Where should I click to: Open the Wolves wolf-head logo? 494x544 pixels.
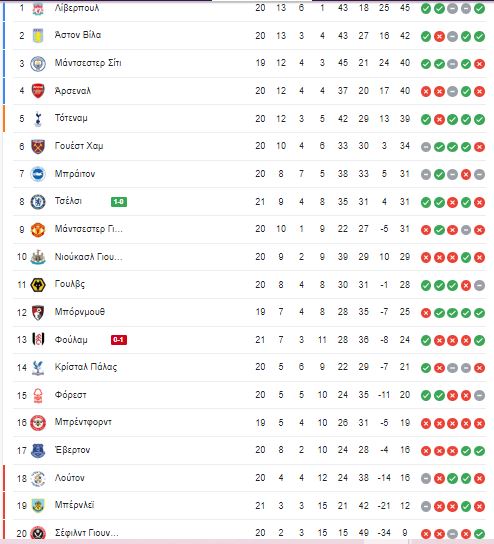38,285
